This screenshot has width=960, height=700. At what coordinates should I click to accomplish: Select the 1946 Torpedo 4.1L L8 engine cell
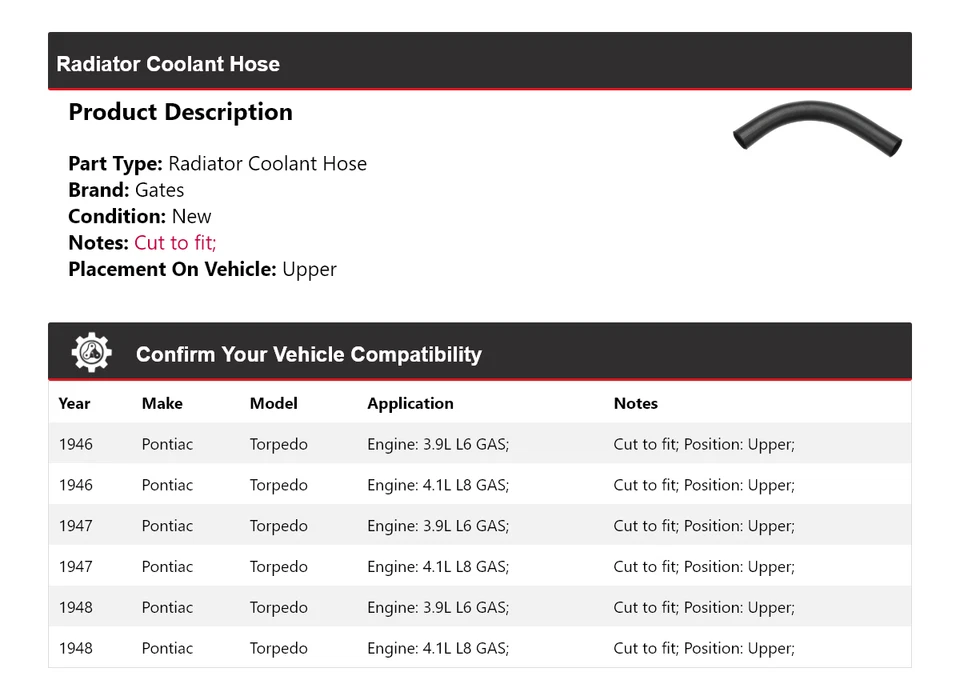coord(438,485)
